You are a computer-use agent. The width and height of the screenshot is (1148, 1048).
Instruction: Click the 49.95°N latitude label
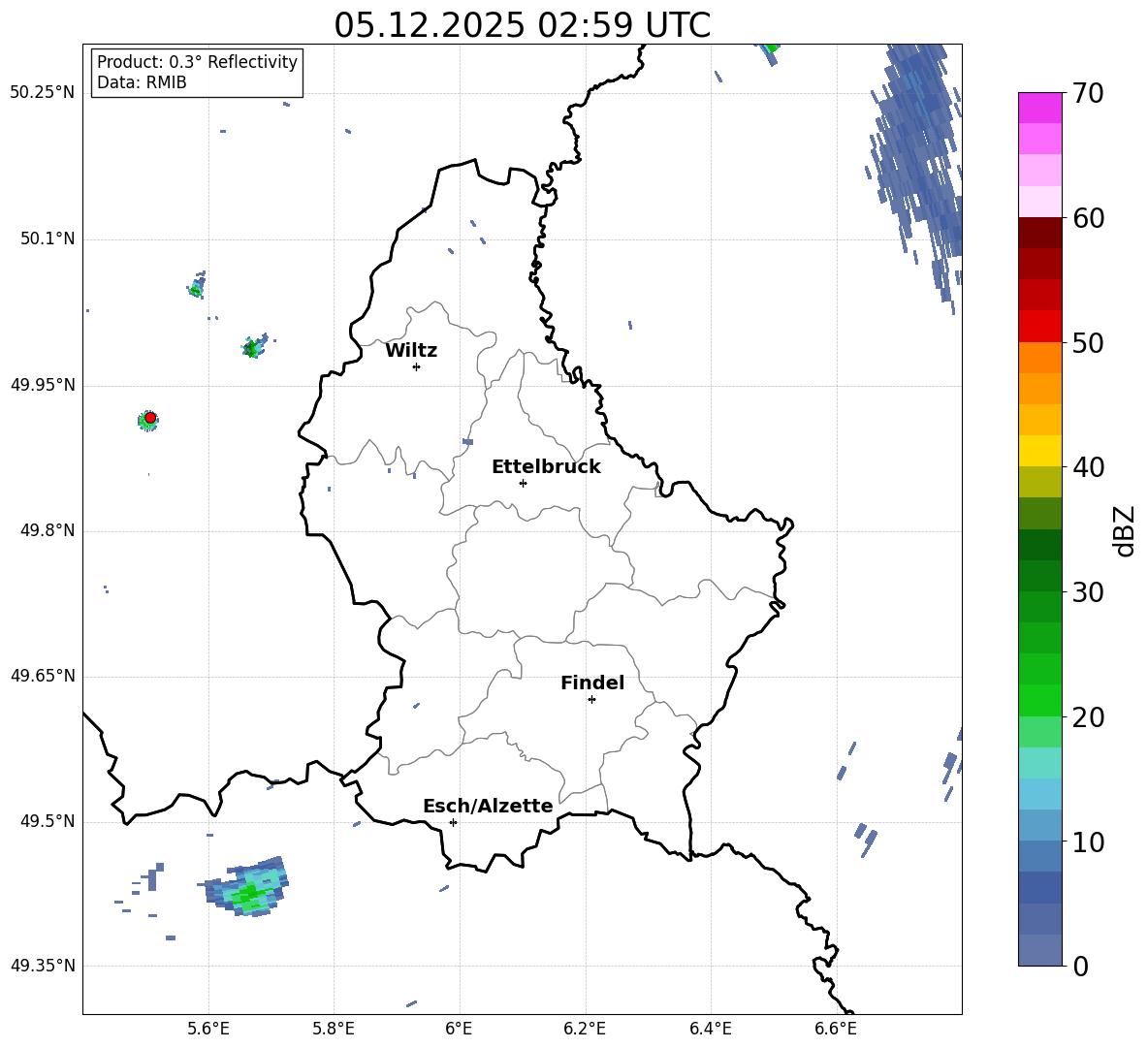tap(43, 385)
